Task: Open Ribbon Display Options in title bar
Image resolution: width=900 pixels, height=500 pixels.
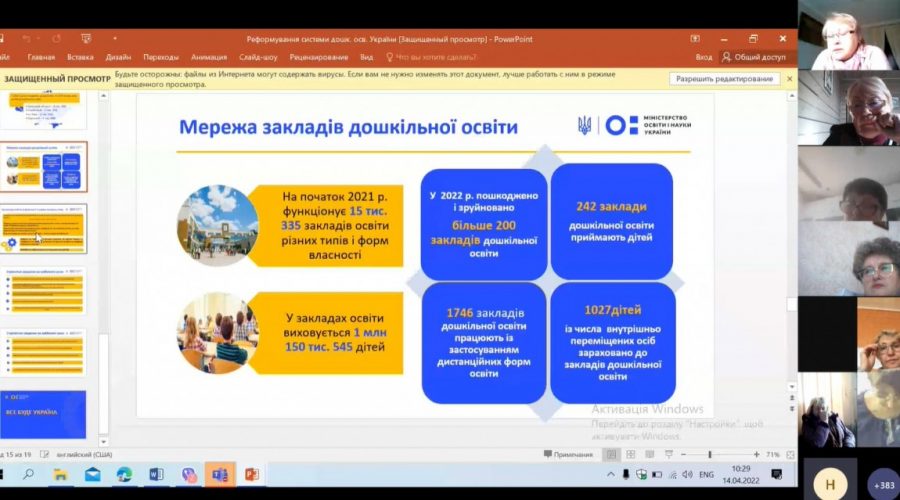Action: tap(695, 39)
